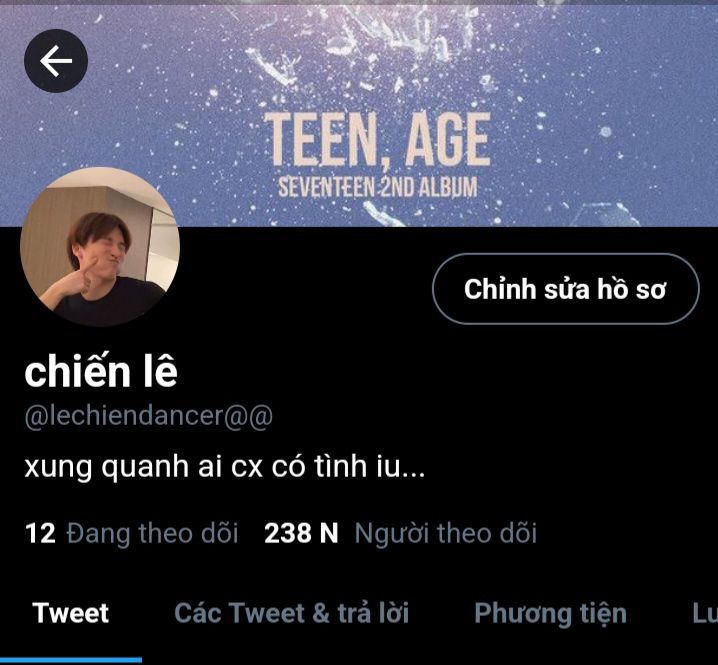This screenshot has height=665, width=718.
Task: Tap the SEVENTEEN 2ND ALBUM caption in banner
Action: (378, 188)
